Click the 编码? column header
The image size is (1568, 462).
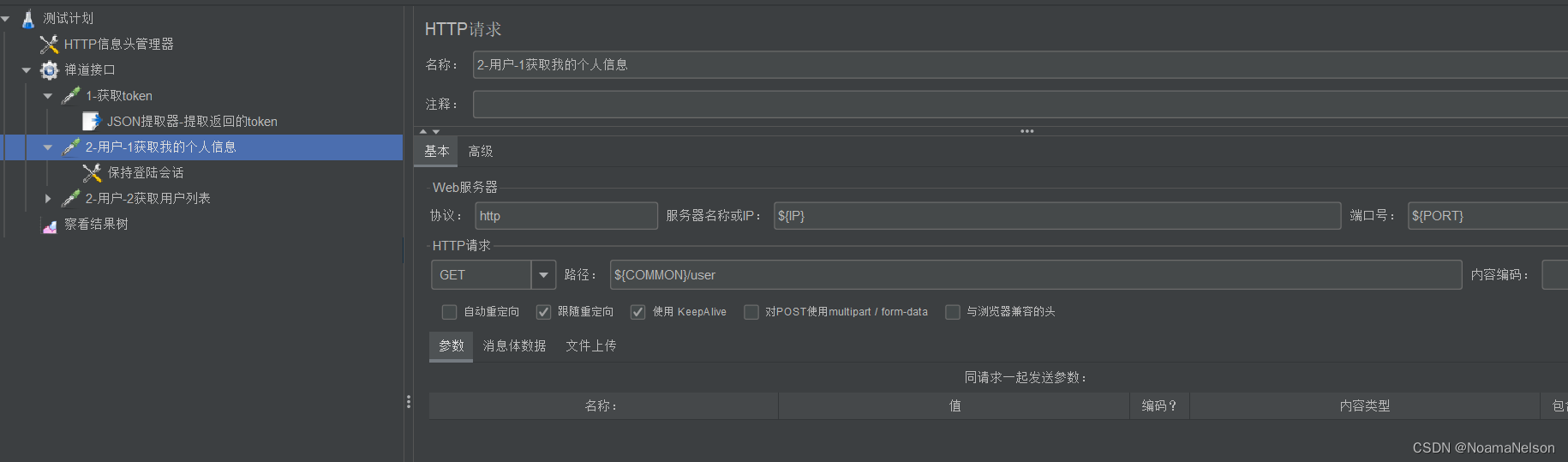pos(1160,406)
